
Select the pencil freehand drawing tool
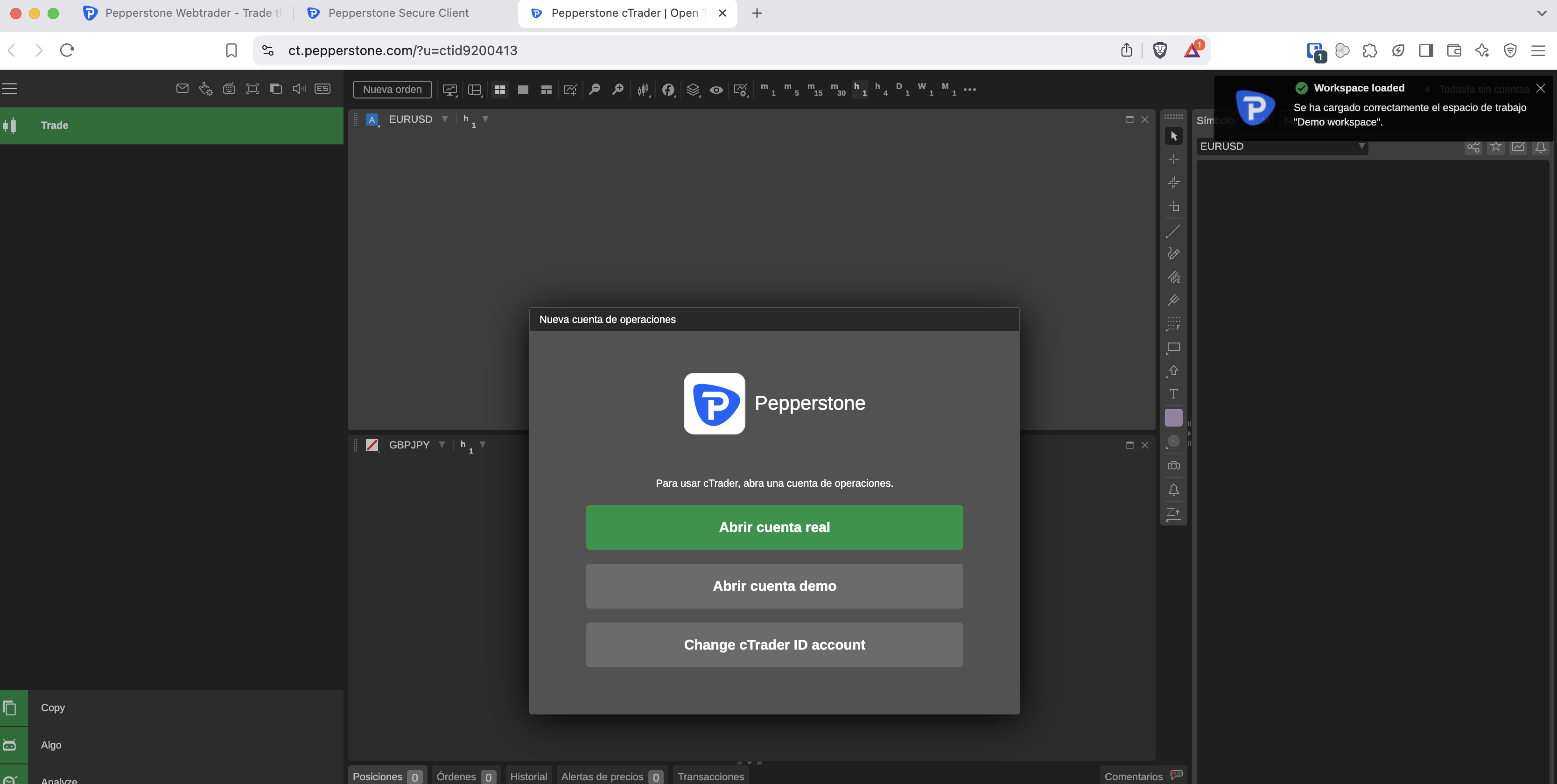[1173, 253]
